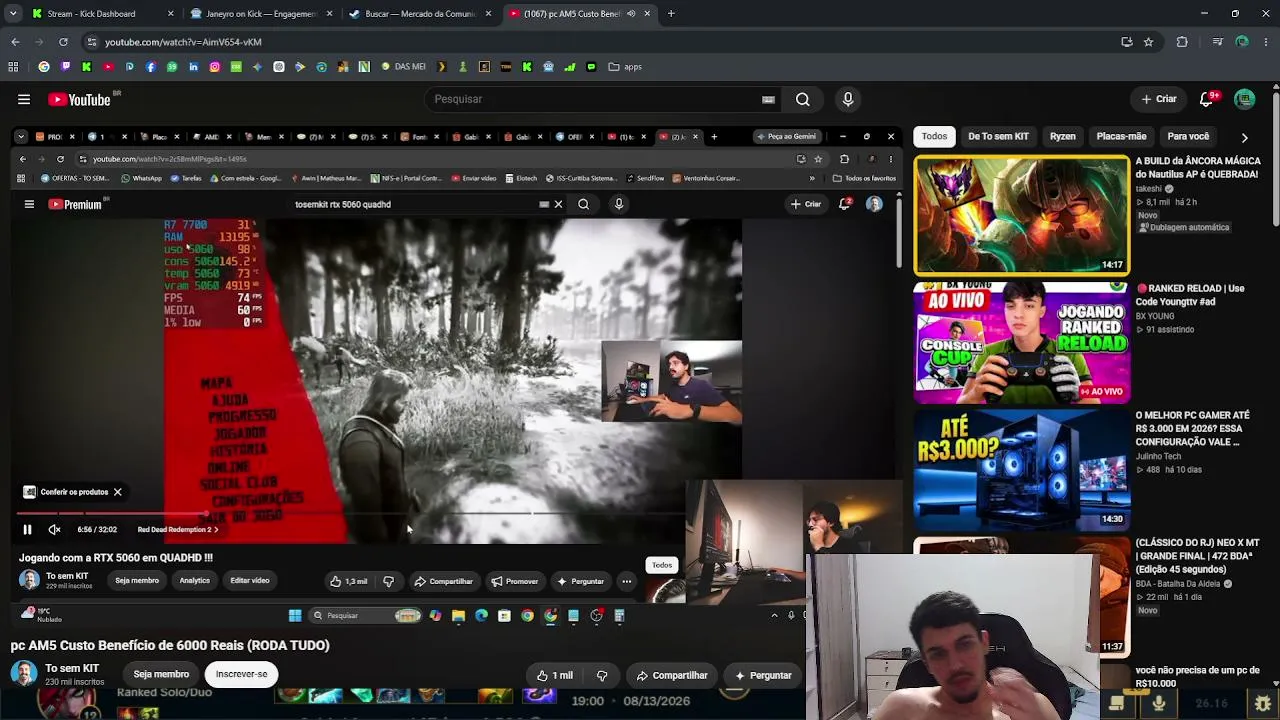Open a new Chrome tab with plus button

671,14
